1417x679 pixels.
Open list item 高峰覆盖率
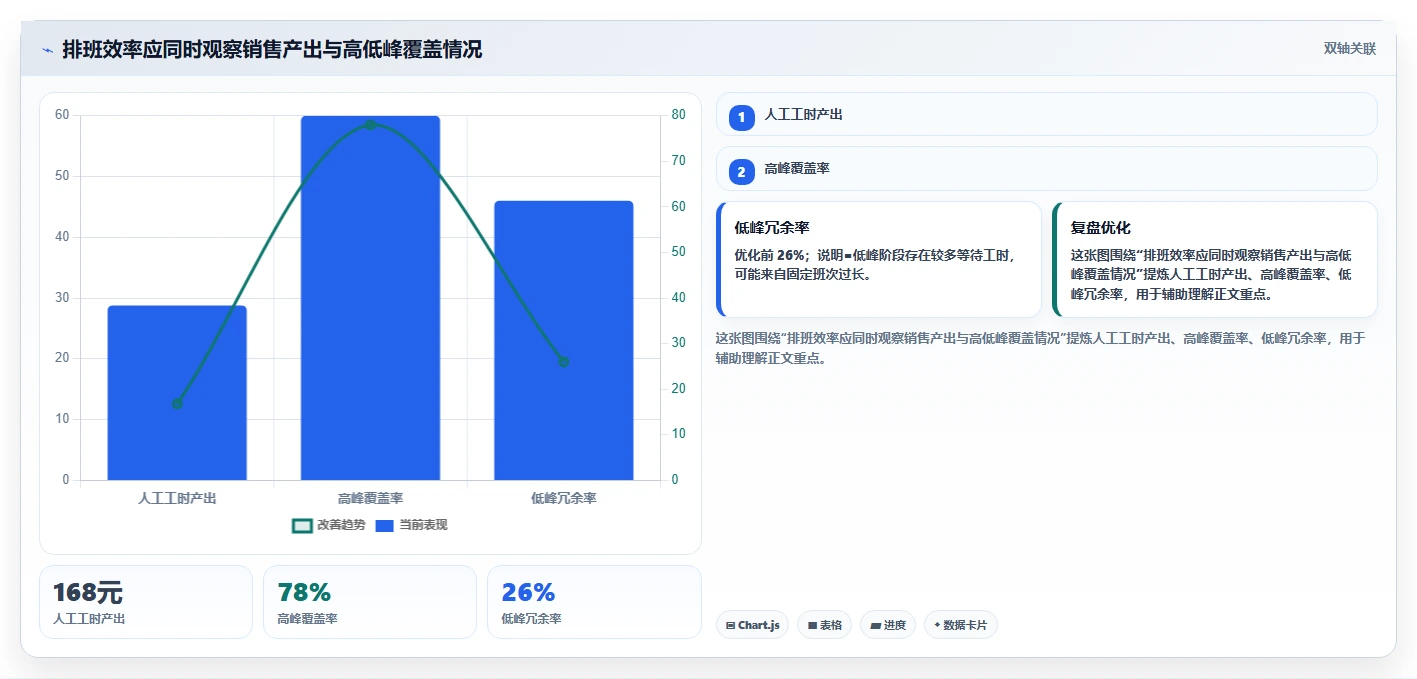pos(1047,169)
